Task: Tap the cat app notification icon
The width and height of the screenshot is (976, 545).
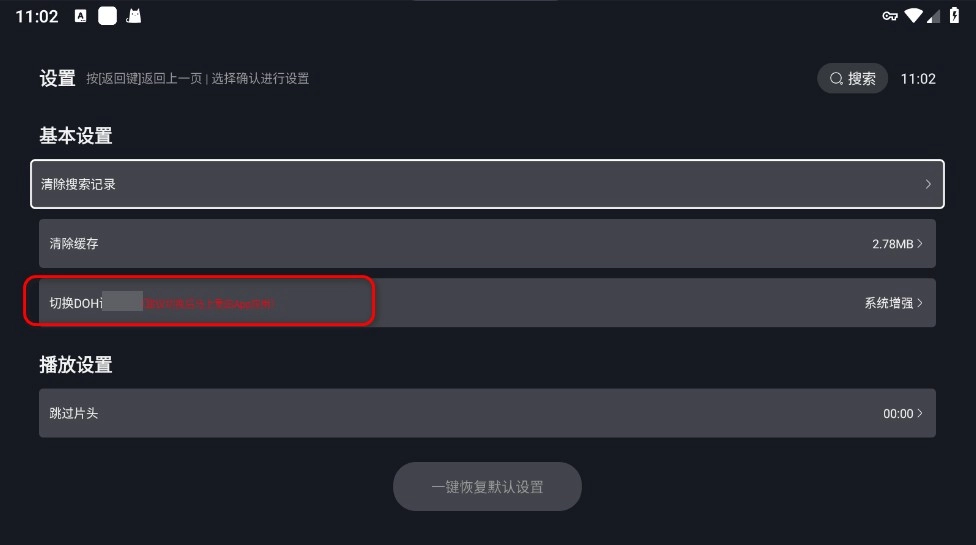Action: (x=133, y=16)
